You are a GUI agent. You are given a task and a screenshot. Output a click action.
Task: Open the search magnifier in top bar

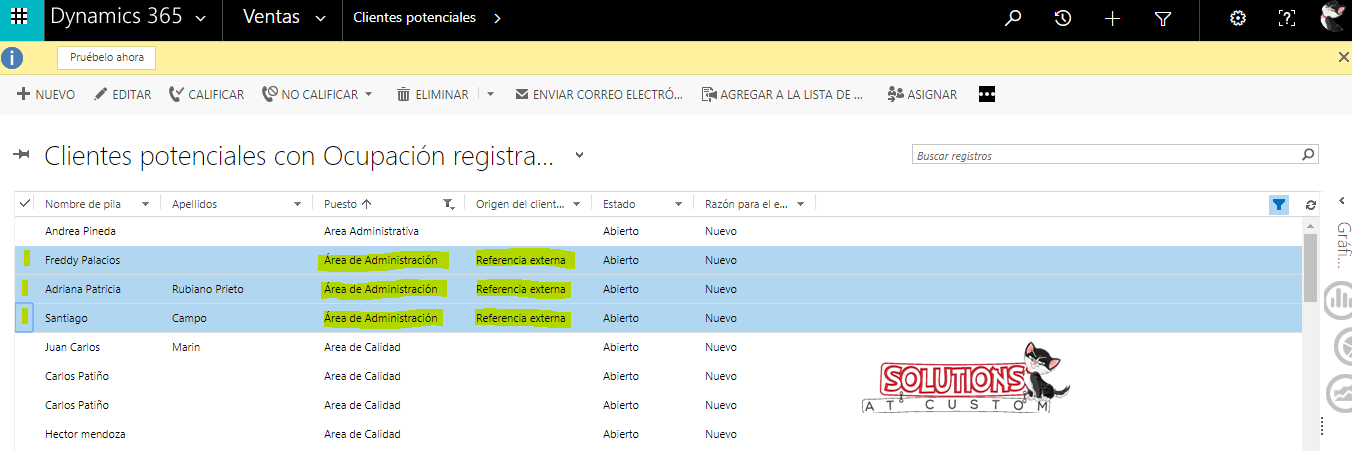pyautogui.click(x=1013, y=18)
